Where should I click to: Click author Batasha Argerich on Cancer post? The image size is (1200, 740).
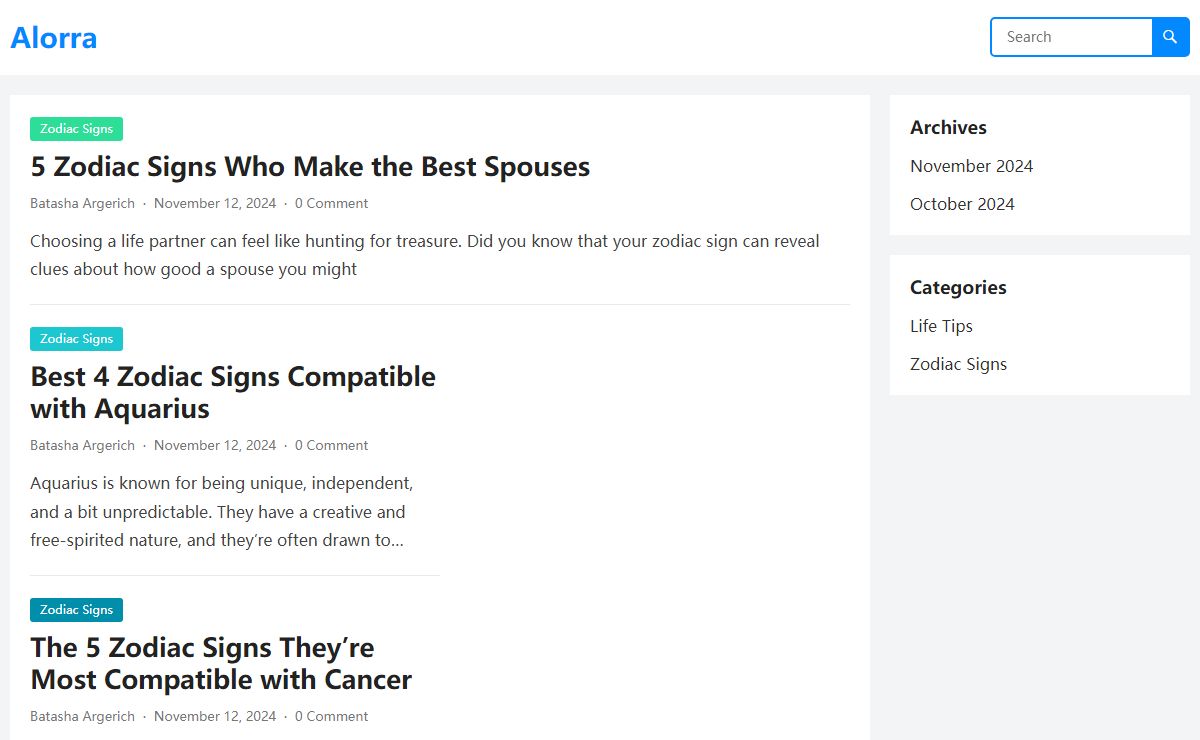coord(82,716)
